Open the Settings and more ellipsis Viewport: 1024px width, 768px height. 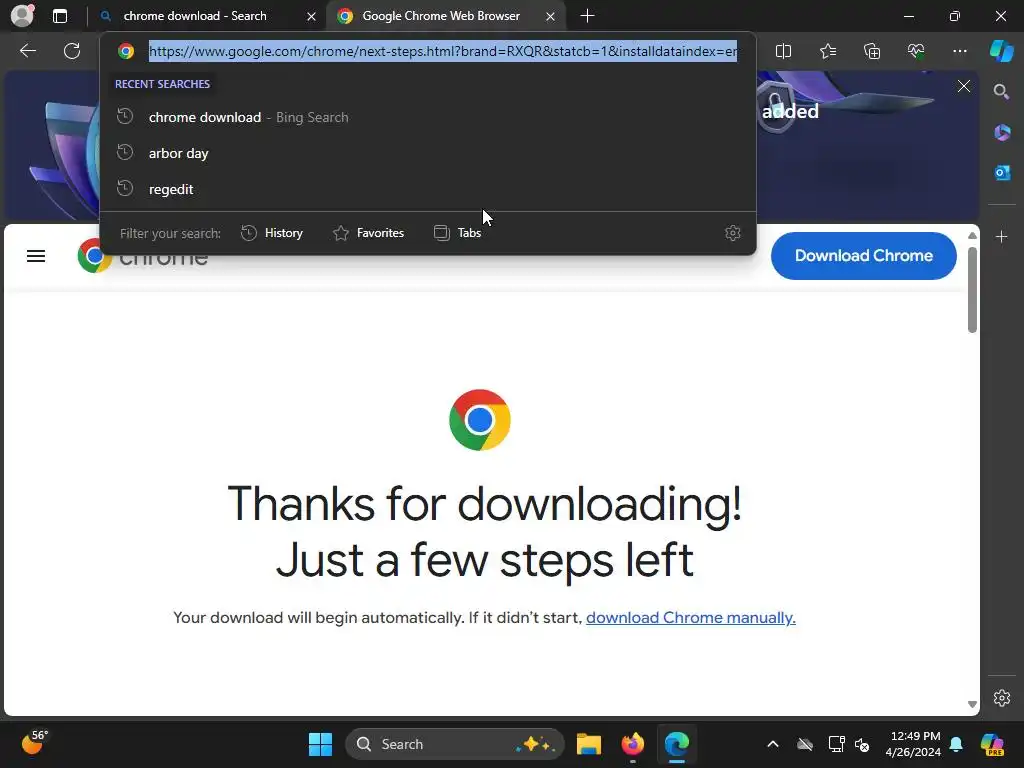(x=959, y=51)
